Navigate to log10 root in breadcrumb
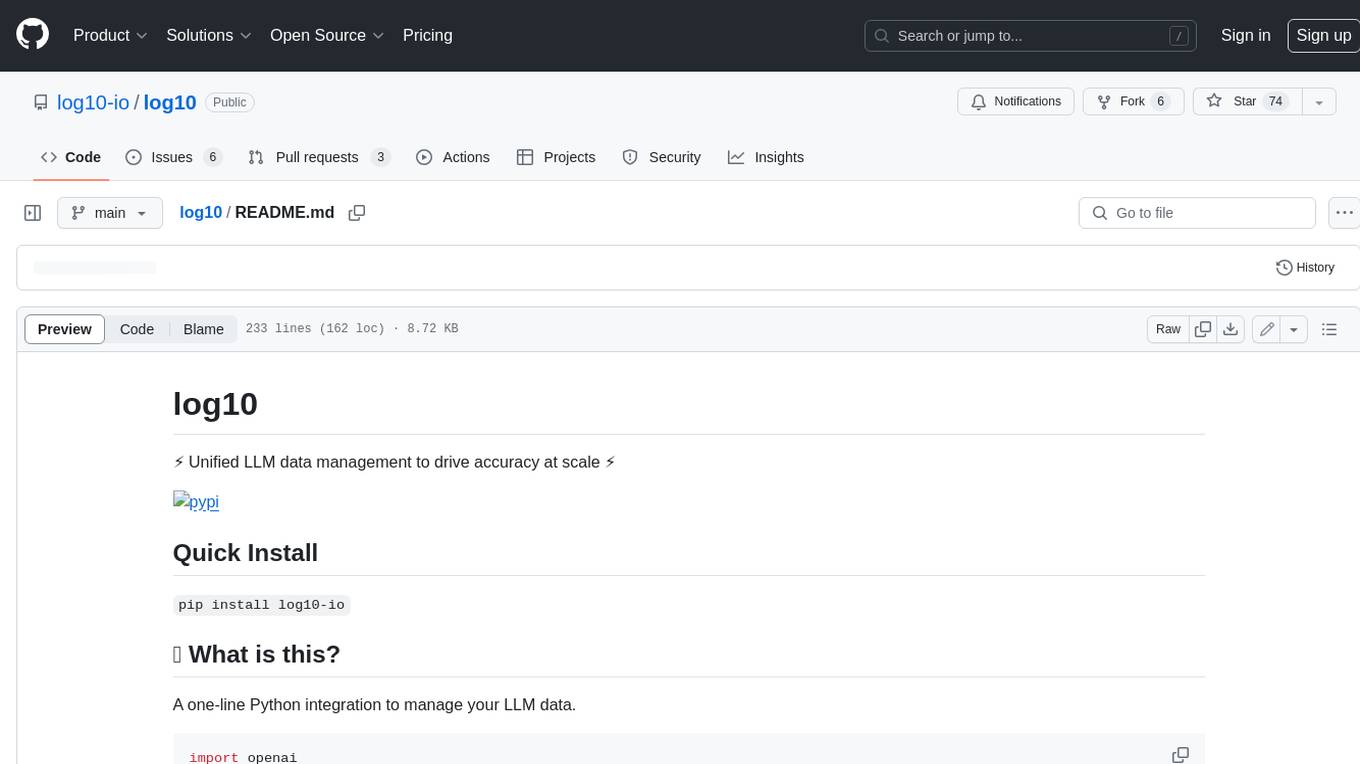 [200, 212]
